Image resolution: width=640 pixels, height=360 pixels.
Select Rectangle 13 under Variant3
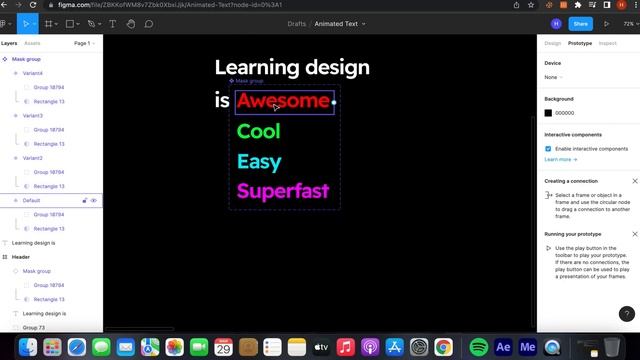point(49,144)
